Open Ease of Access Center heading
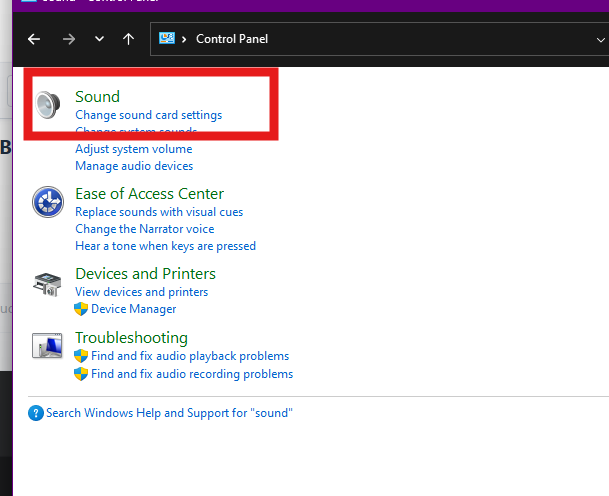 (x=150, y=193)
